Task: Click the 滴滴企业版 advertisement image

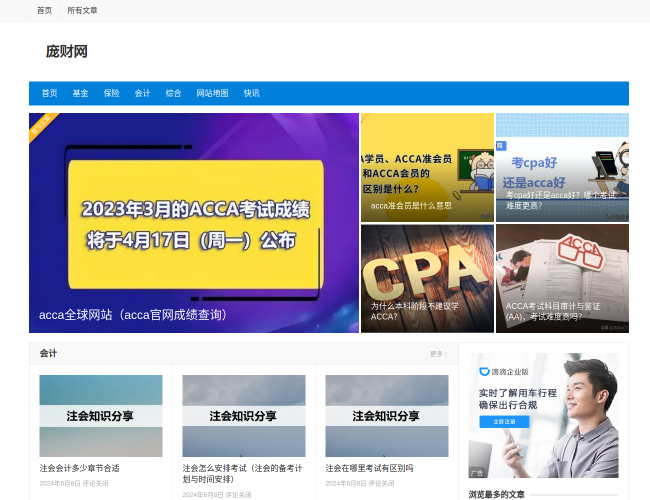Action: tap(543, 415)
